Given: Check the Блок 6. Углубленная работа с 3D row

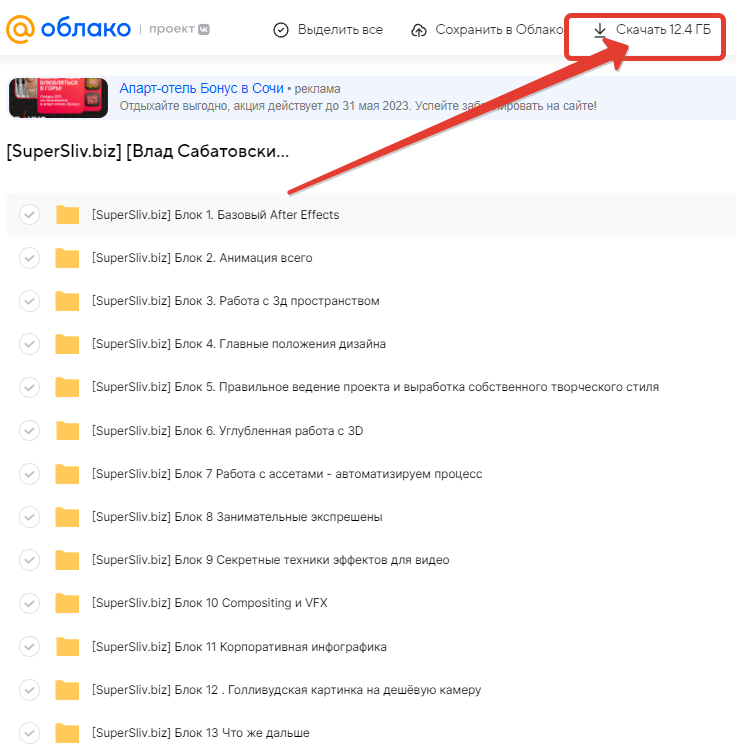Looking at the screenshot, I should [x=29, y=430].
